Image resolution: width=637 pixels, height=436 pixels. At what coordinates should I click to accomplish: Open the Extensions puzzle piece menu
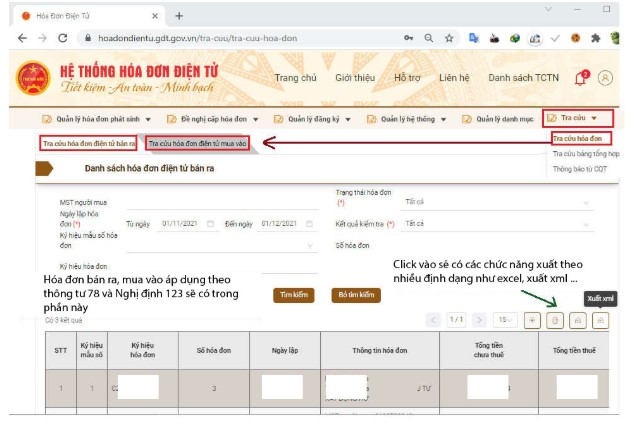(x=596, y=39)
